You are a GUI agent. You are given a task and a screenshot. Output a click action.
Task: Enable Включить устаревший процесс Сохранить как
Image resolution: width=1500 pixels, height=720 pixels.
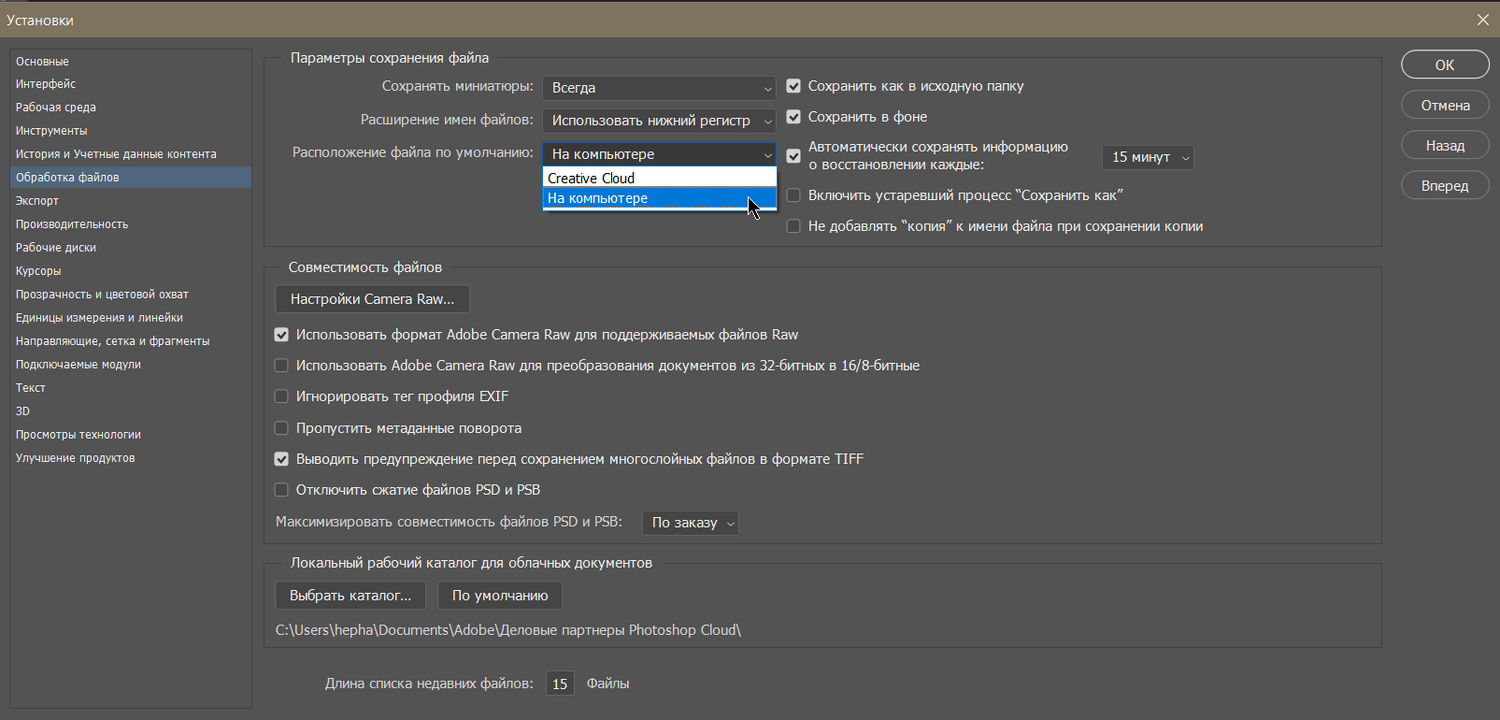coord(794,195)
